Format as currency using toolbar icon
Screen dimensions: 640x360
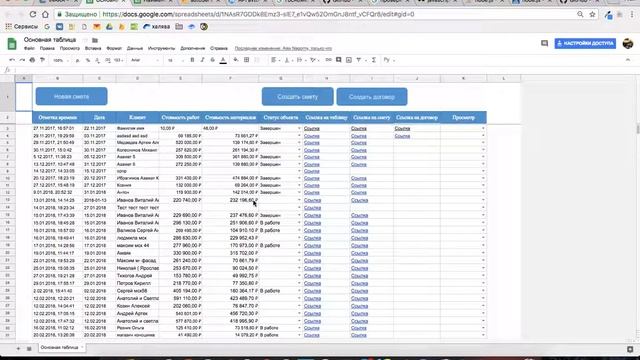coord(78,60)
